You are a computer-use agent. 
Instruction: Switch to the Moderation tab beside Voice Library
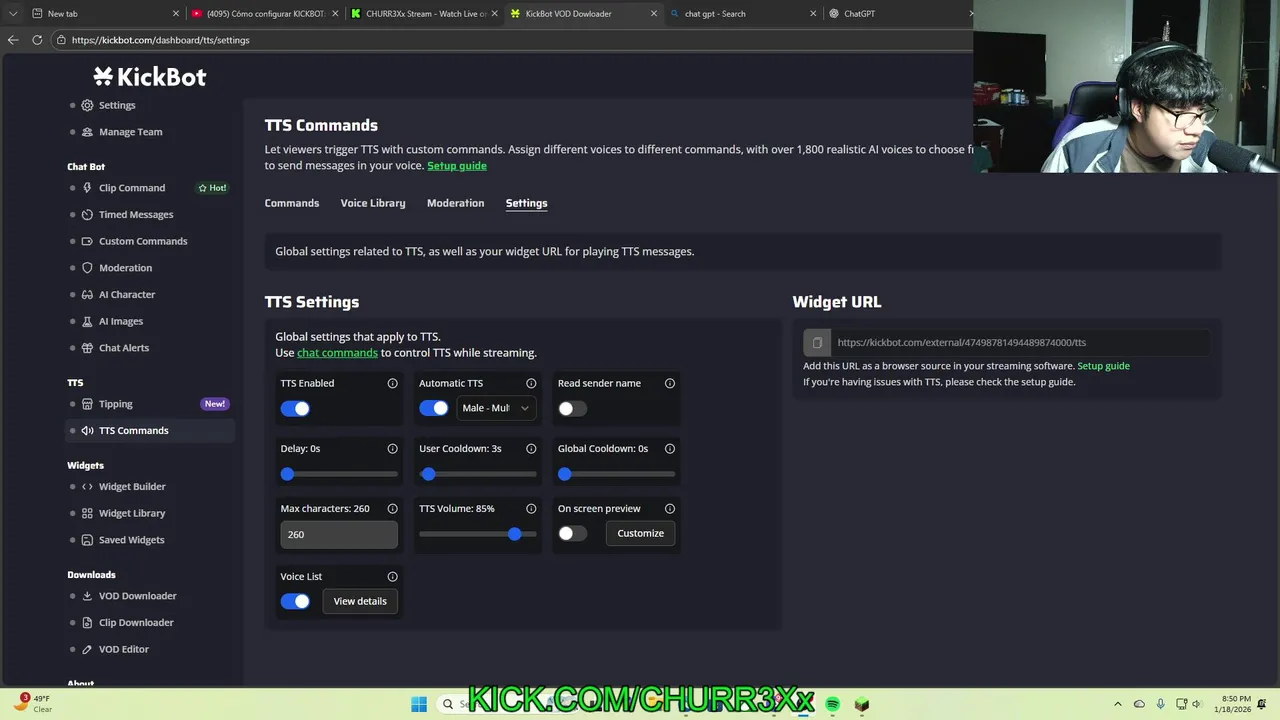pyautogui.click(x=455, y=203)
